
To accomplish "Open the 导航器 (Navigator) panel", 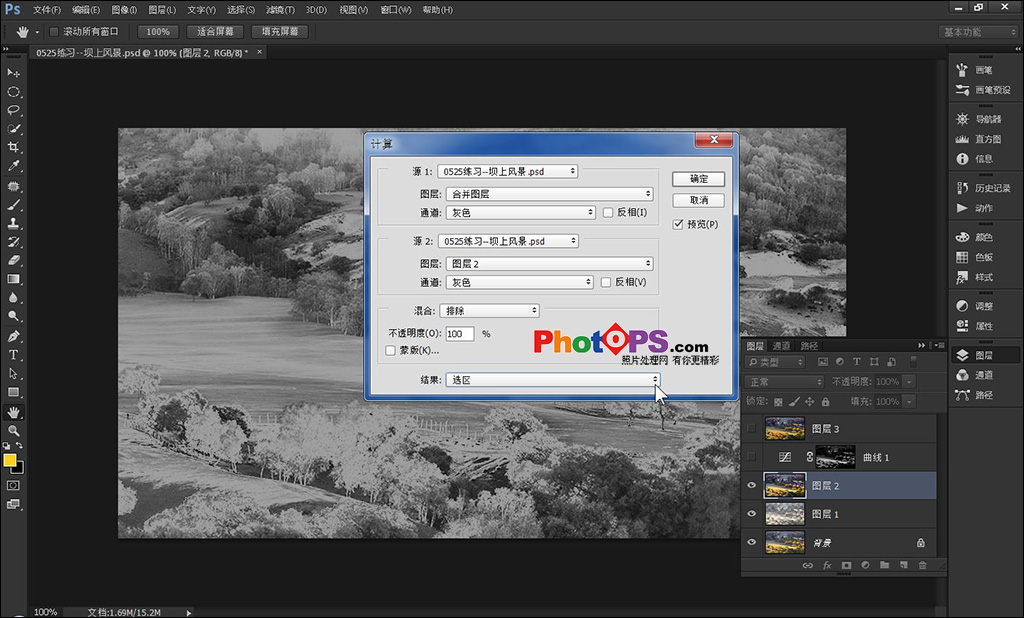I will click(x=981, y=119).
